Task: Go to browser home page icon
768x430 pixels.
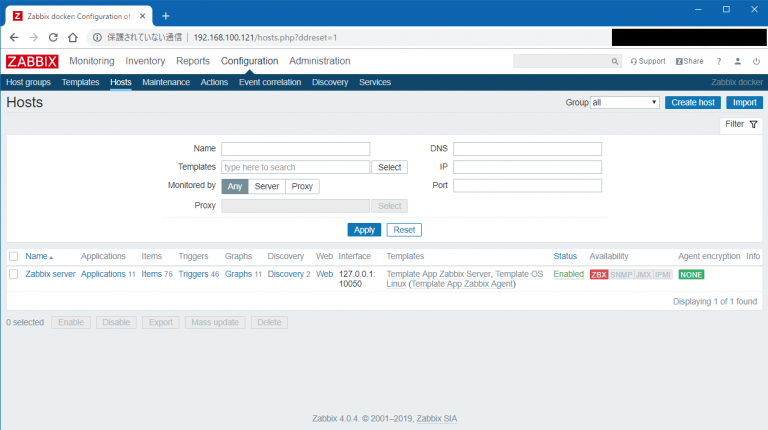Action: (x=72, y=37)
